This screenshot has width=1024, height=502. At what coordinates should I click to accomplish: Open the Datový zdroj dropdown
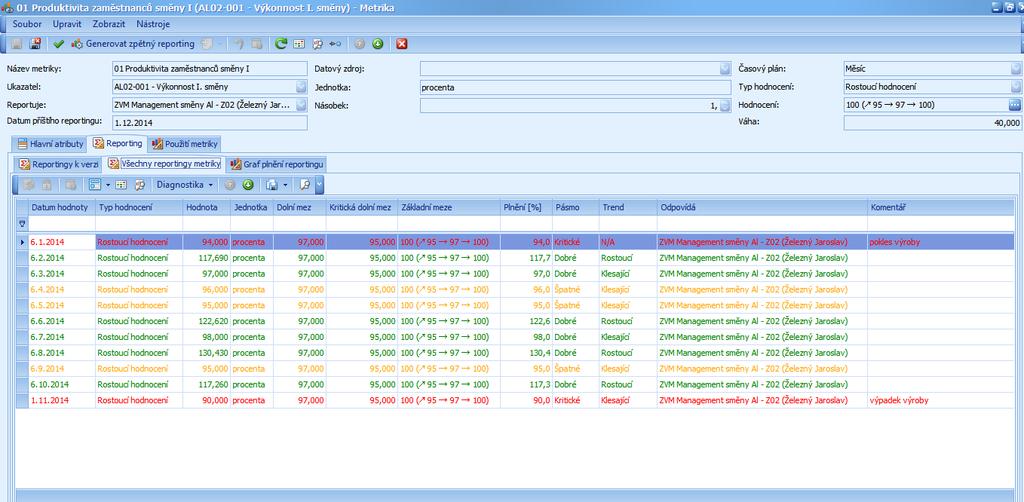click(x=725, y=69)
